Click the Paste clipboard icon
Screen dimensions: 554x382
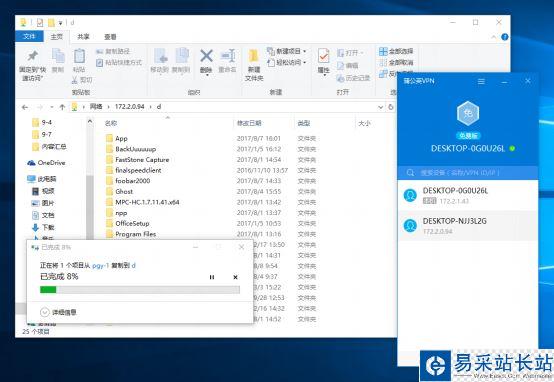click(79, 56)
